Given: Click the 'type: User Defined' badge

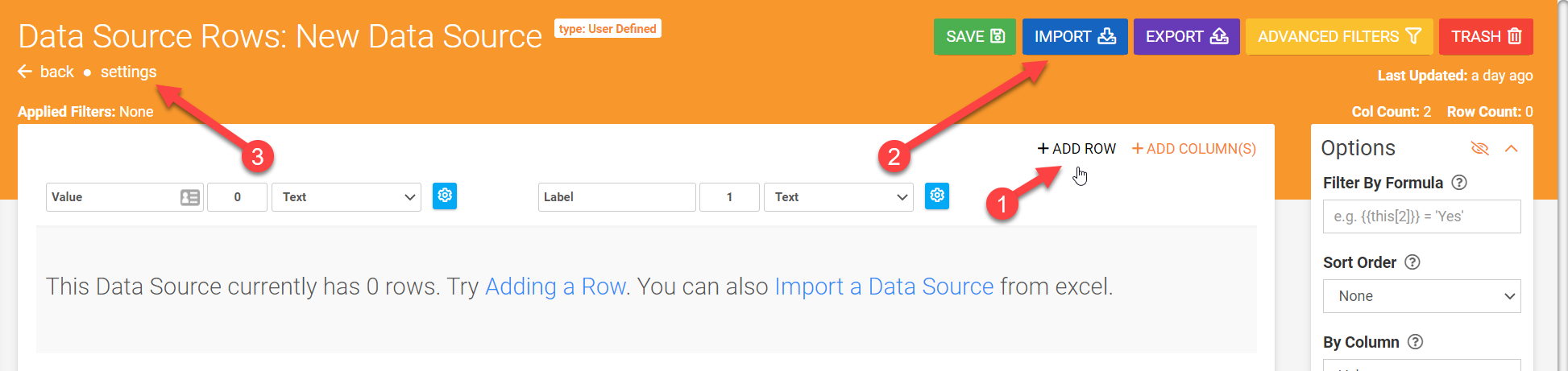Looking at the screenshot, I should tap(608, 29).
